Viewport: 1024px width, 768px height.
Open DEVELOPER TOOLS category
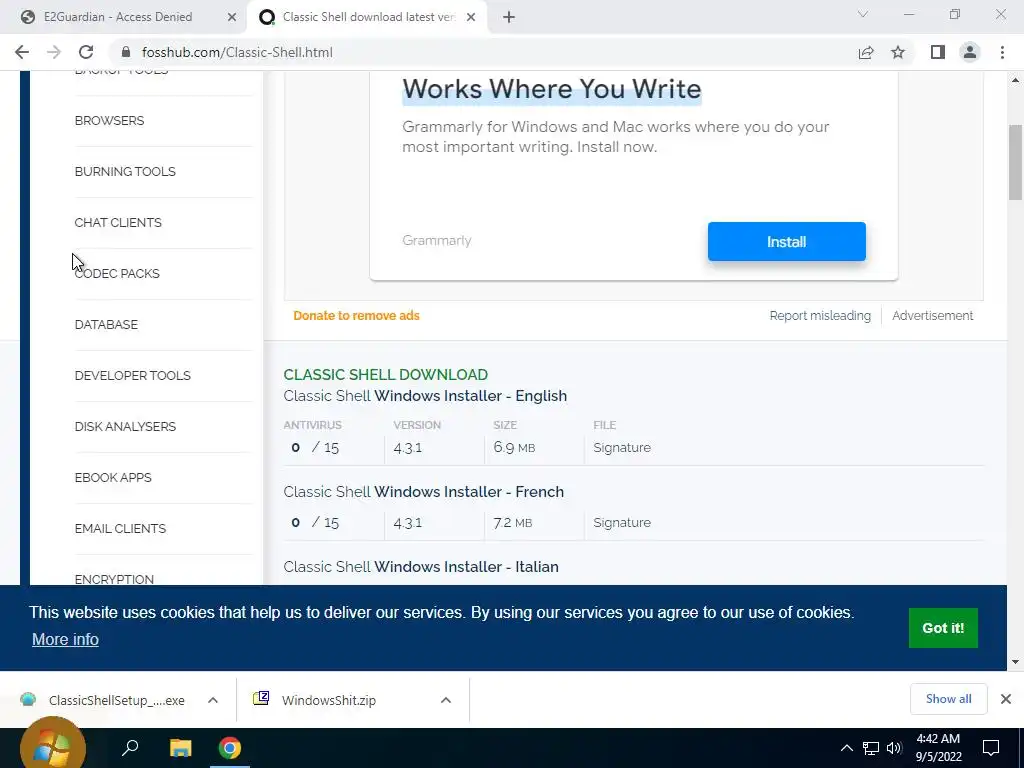[133, 376]
